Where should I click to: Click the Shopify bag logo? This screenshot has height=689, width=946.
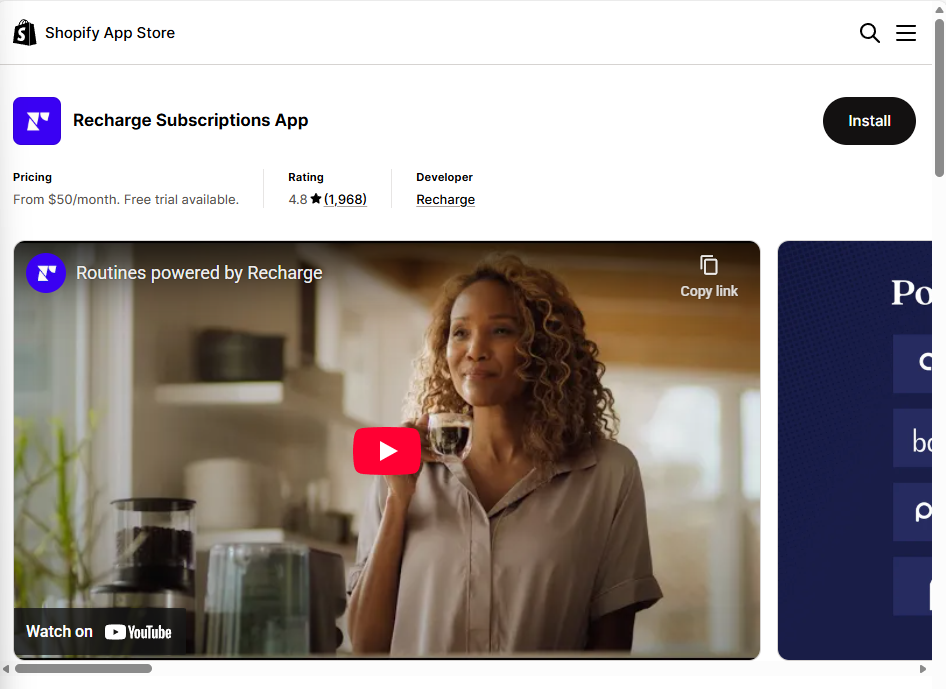pos(24,33)
